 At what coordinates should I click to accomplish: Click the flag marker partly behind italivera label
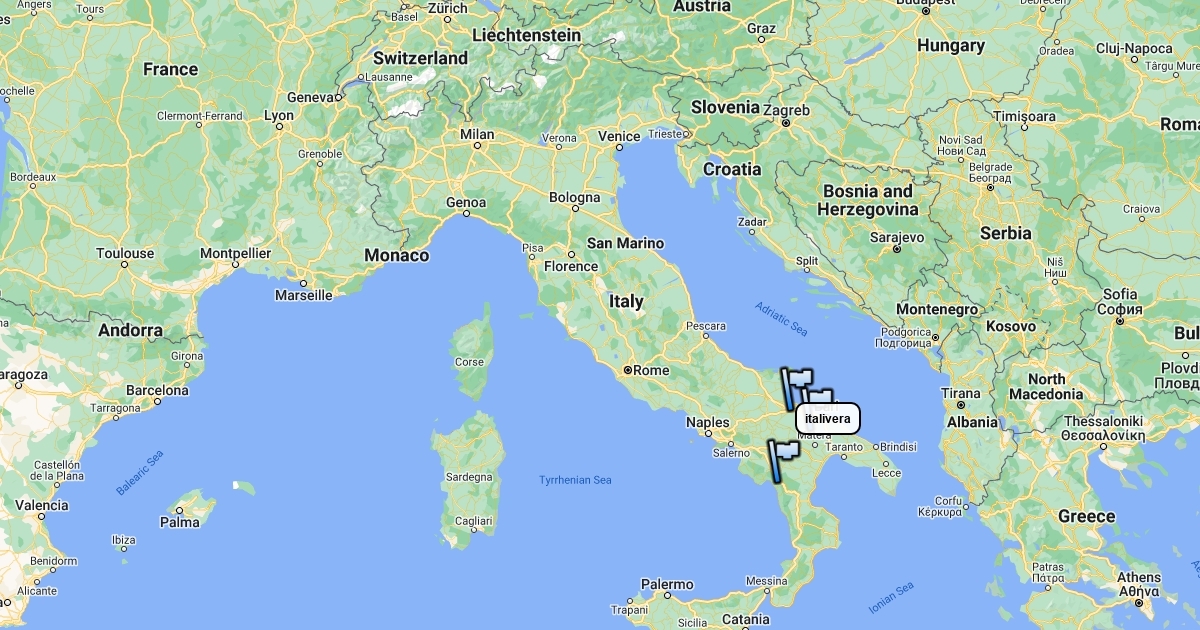[x=820, y=397]
